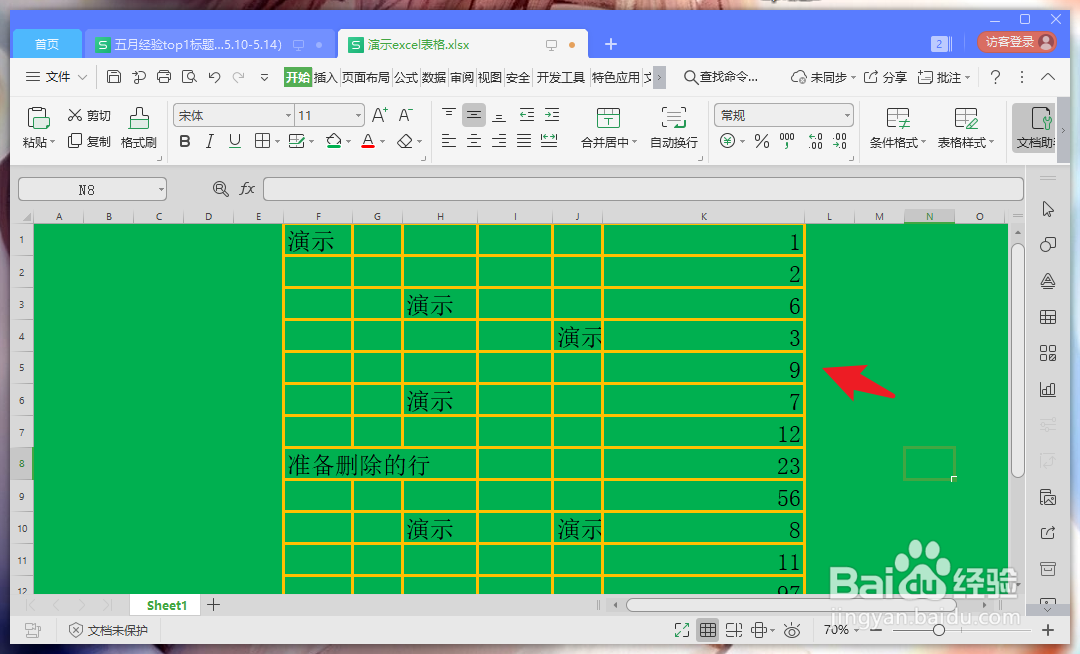Click the insert function fx icon
The width and height of the screenshot is (1080, 654).
[247, 189]
